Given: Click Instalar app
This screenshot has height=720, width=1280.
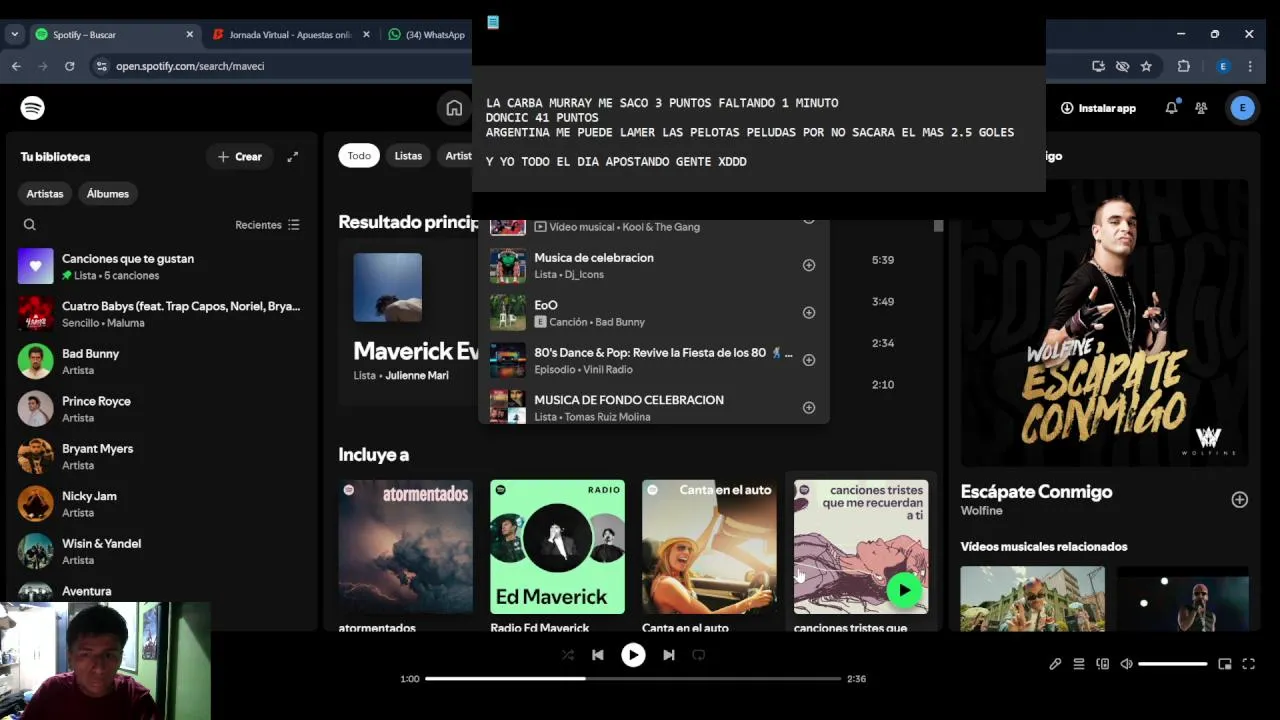Looking at the screenshot, I should [1098, 108].
